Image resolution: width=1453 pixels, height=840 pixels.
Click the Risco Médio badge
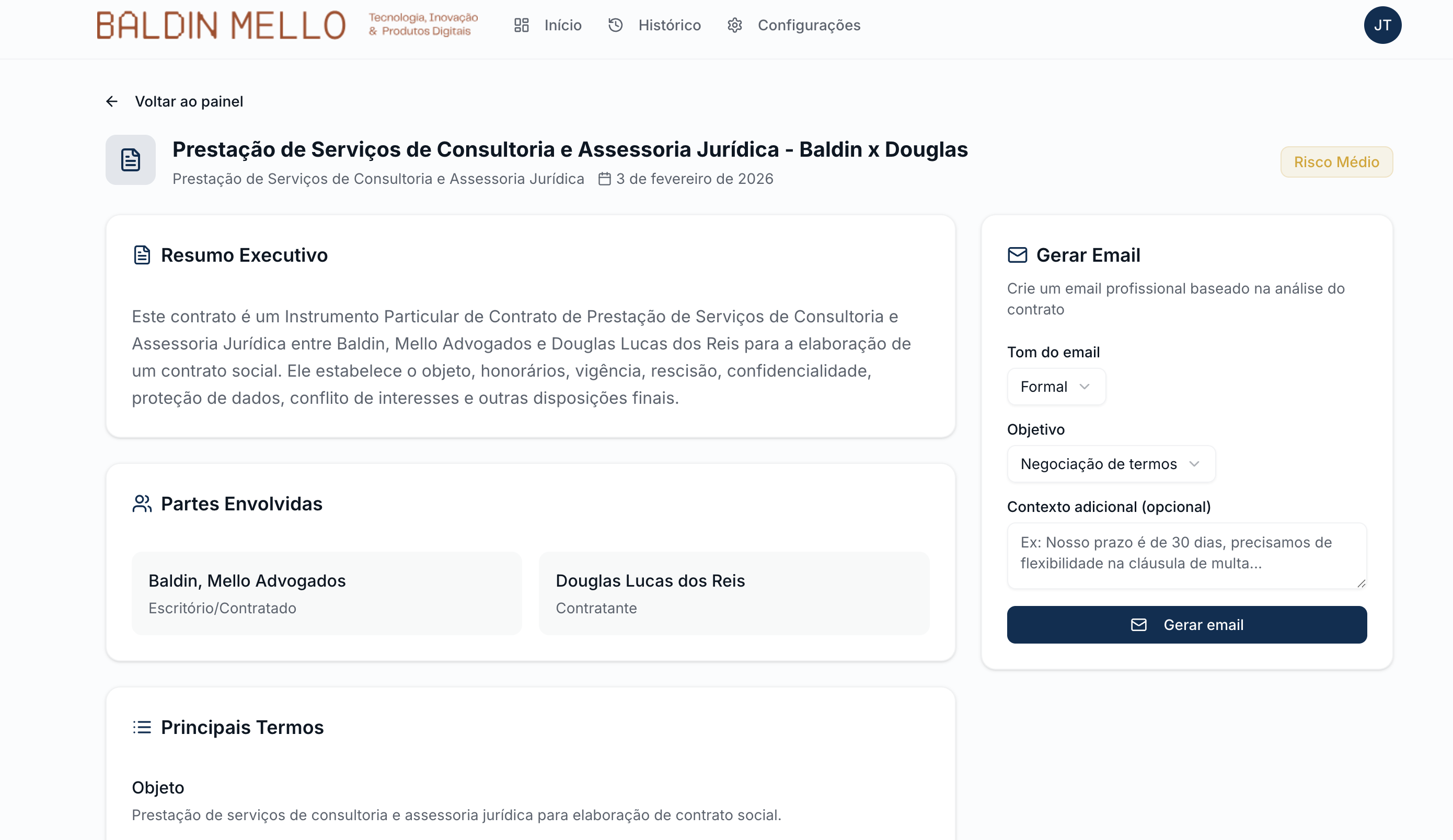pos(1336,162)
